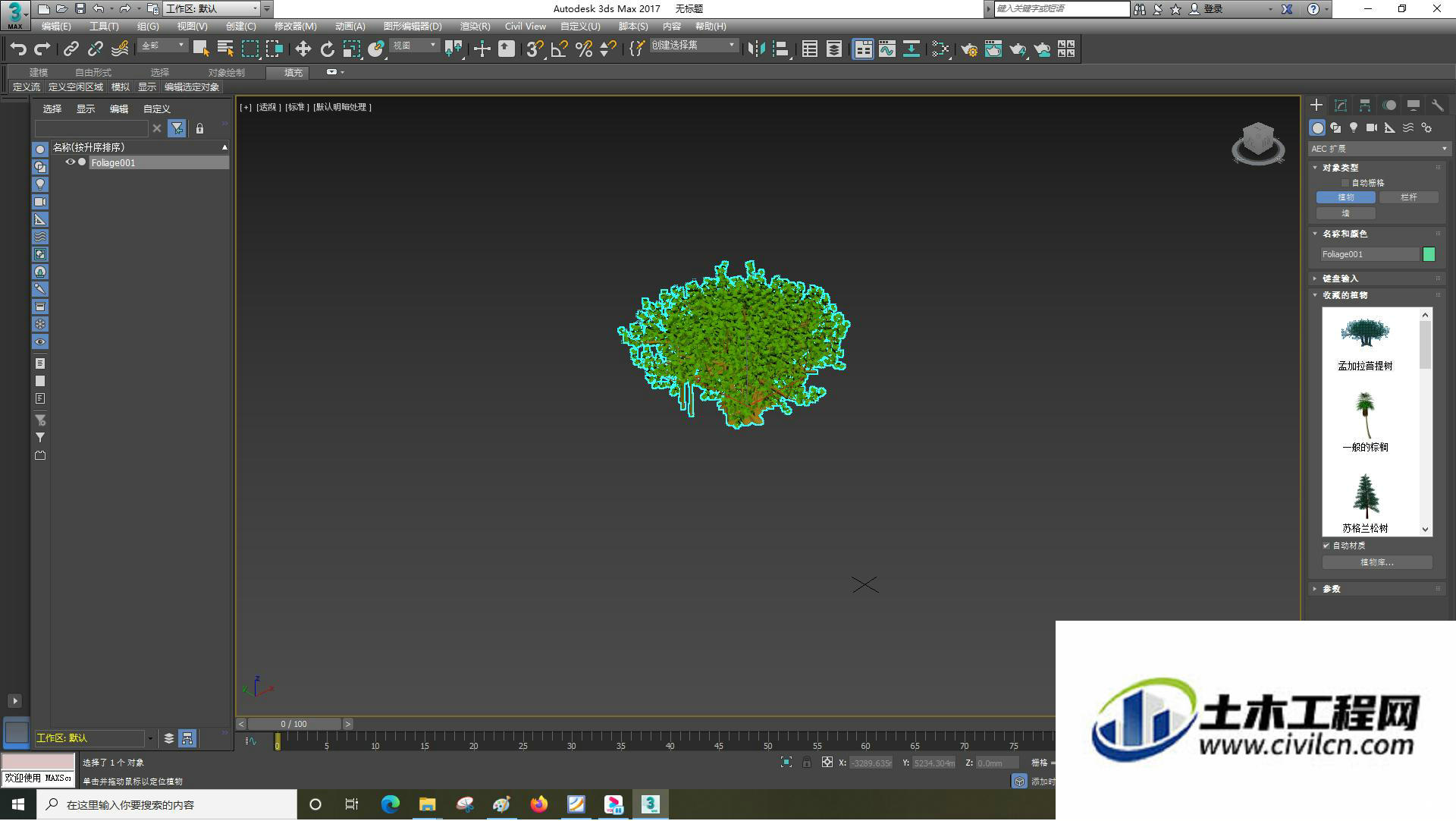Screen dimensions: 1456x821
Task: Open the Rendering (渲染) menu
Action: (x=475, y=27)
